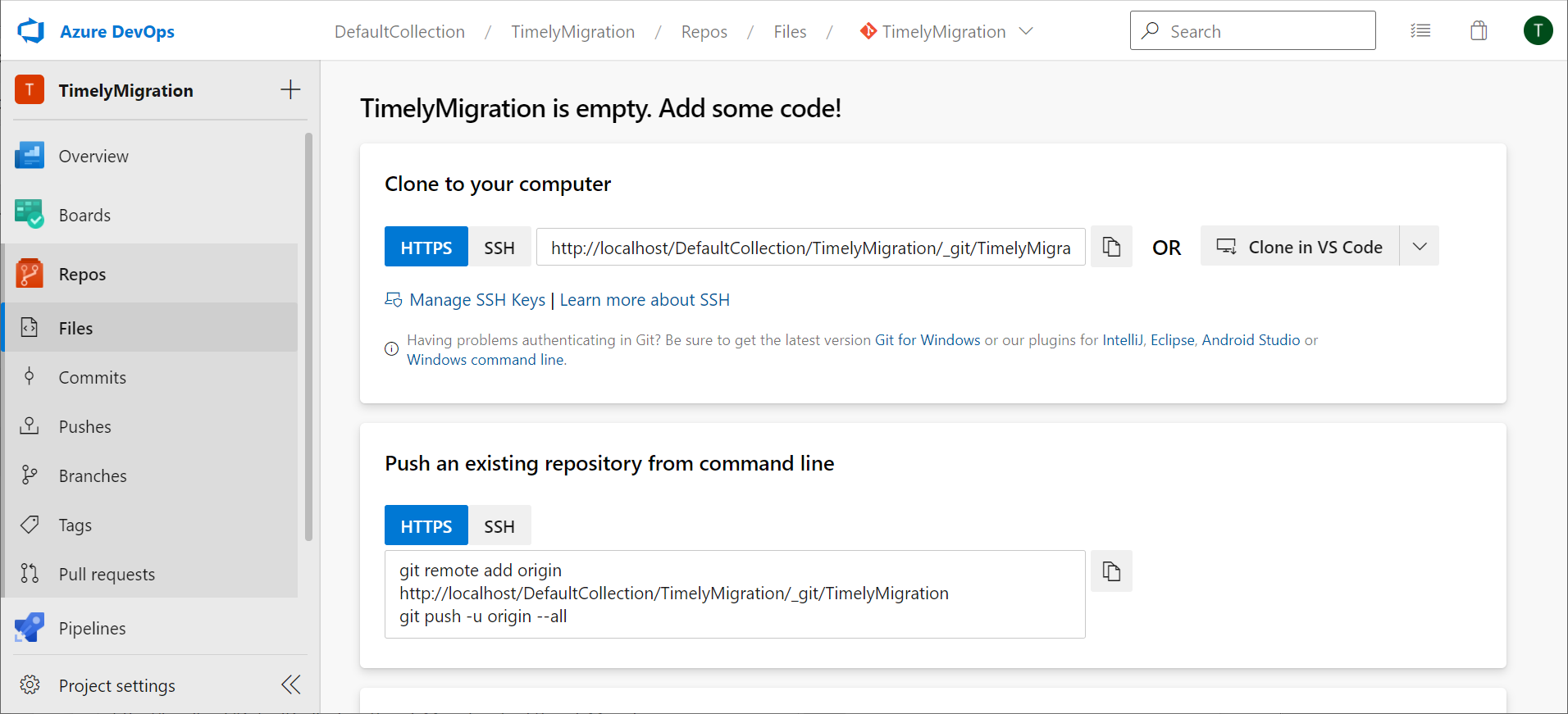
Task: Open Learn more about SSH link
Action: (x=645, y=300)
